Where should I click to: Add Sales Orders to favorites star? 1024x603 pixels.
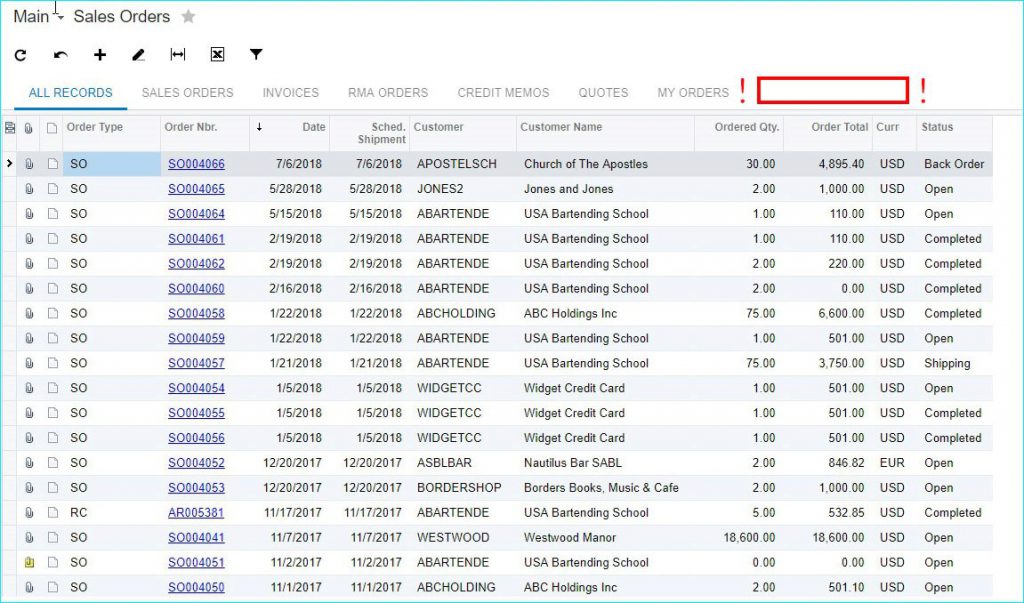coord(188,16)
